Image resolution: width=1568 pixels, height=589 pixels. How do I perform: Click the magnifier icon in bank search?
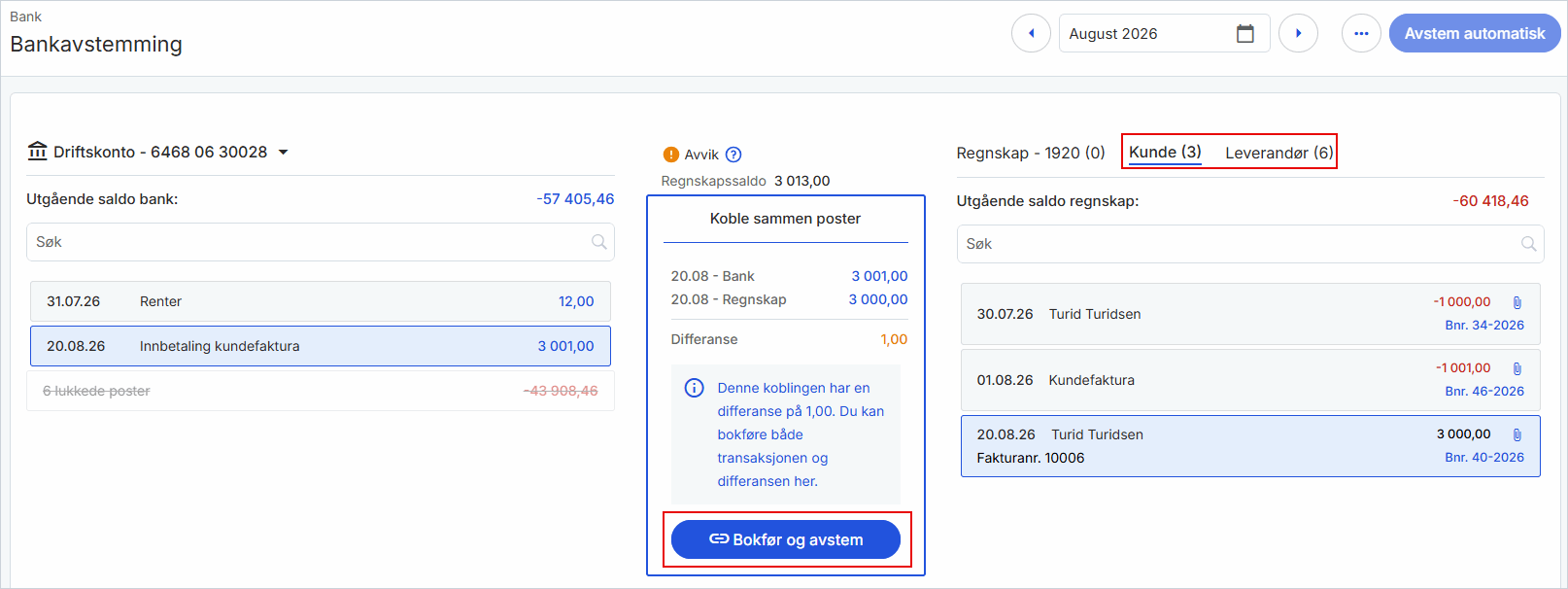(599, 242)
